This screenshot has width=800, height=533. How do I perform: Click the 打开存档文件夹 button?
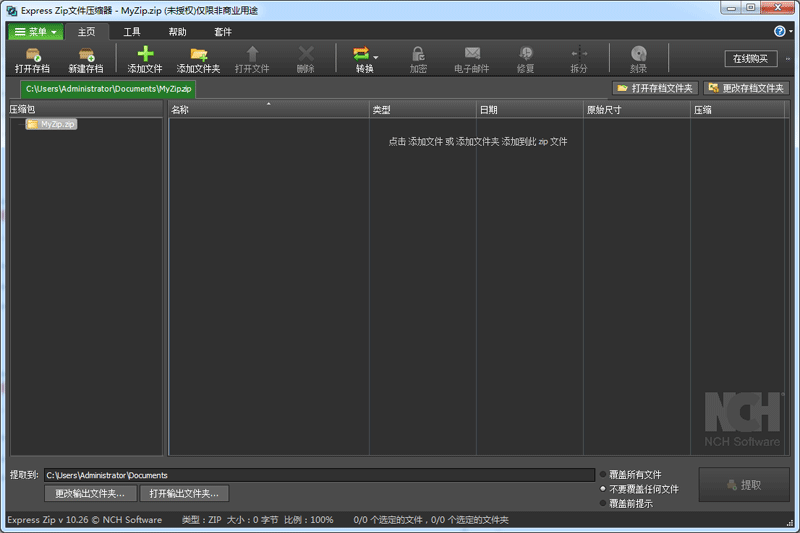(x=655, y=88)
